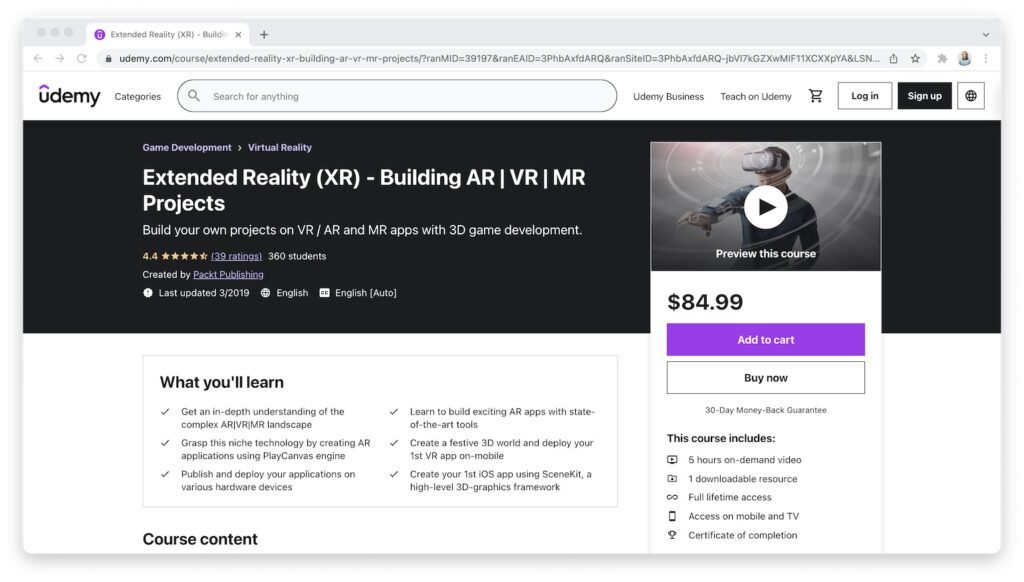Screen dimensions: 1024x582
Task: Open the shopping cart icon
Action: click(815, 95)
